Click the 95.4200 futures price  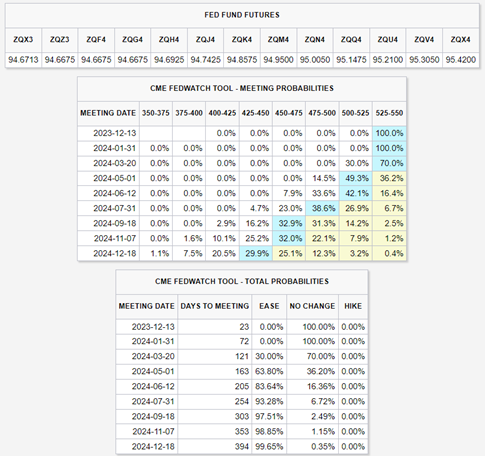[x=461, y=60]
